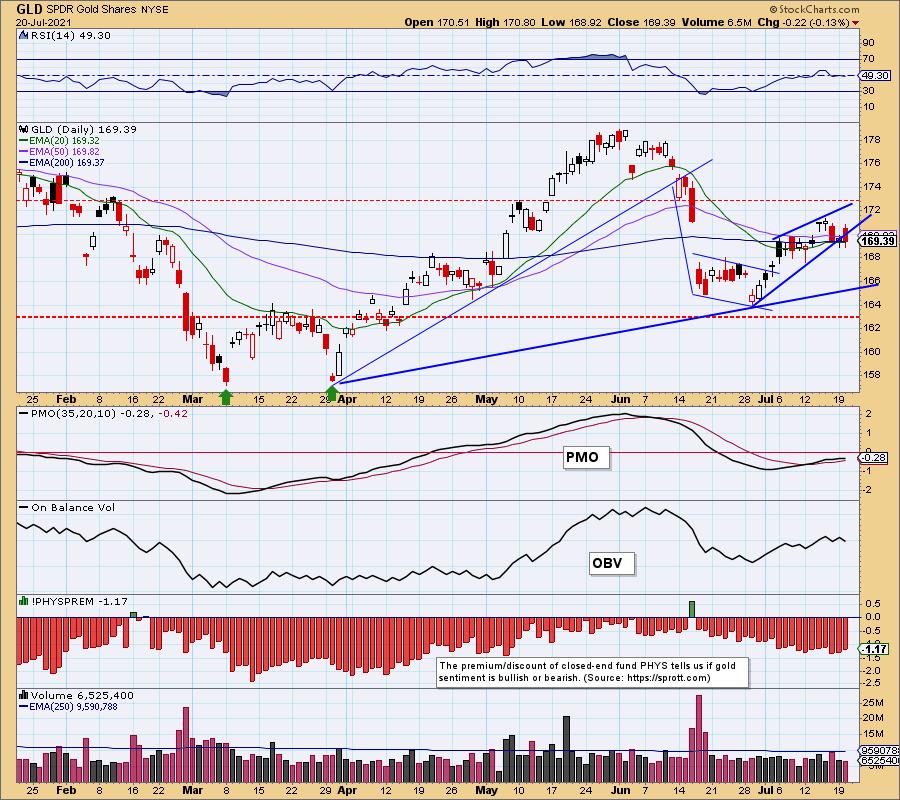Viewport: 900px width, 800px height.
Task: Click the green up-arrow marker beside Apr
Action: pyautogui.click(x=331, y=394)
